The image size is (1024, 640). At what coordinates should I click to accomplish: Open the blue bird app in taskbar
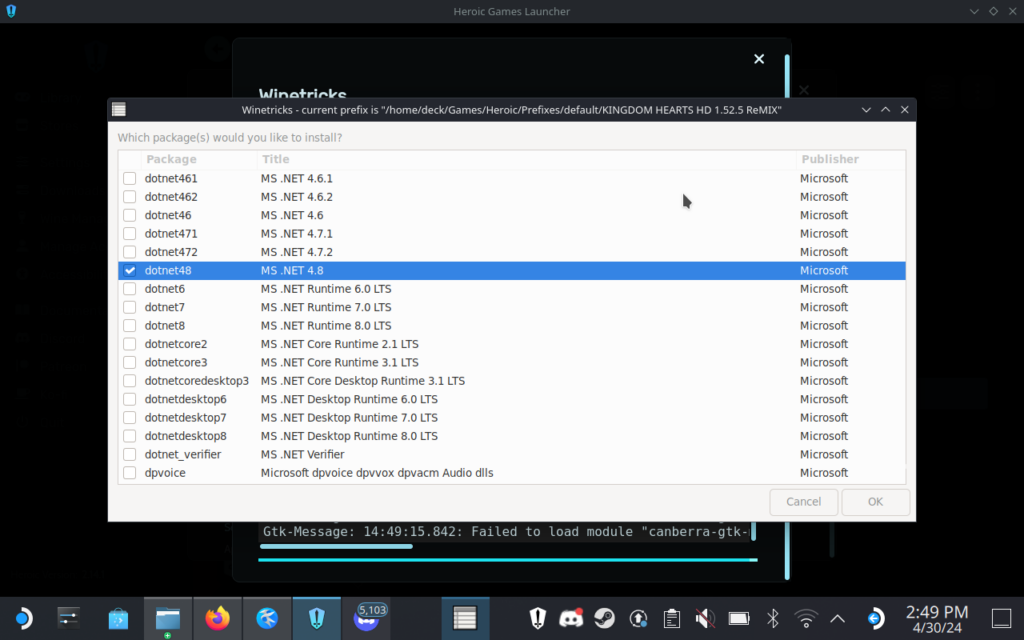click(267, 618)
